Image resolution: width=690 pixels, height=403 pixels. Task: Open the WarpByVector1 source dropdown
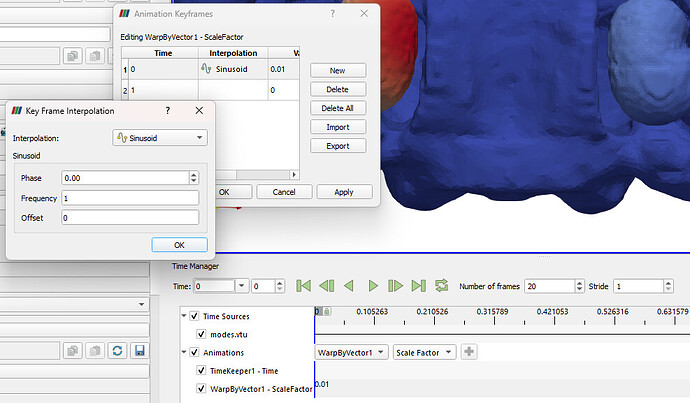point(351,352)
